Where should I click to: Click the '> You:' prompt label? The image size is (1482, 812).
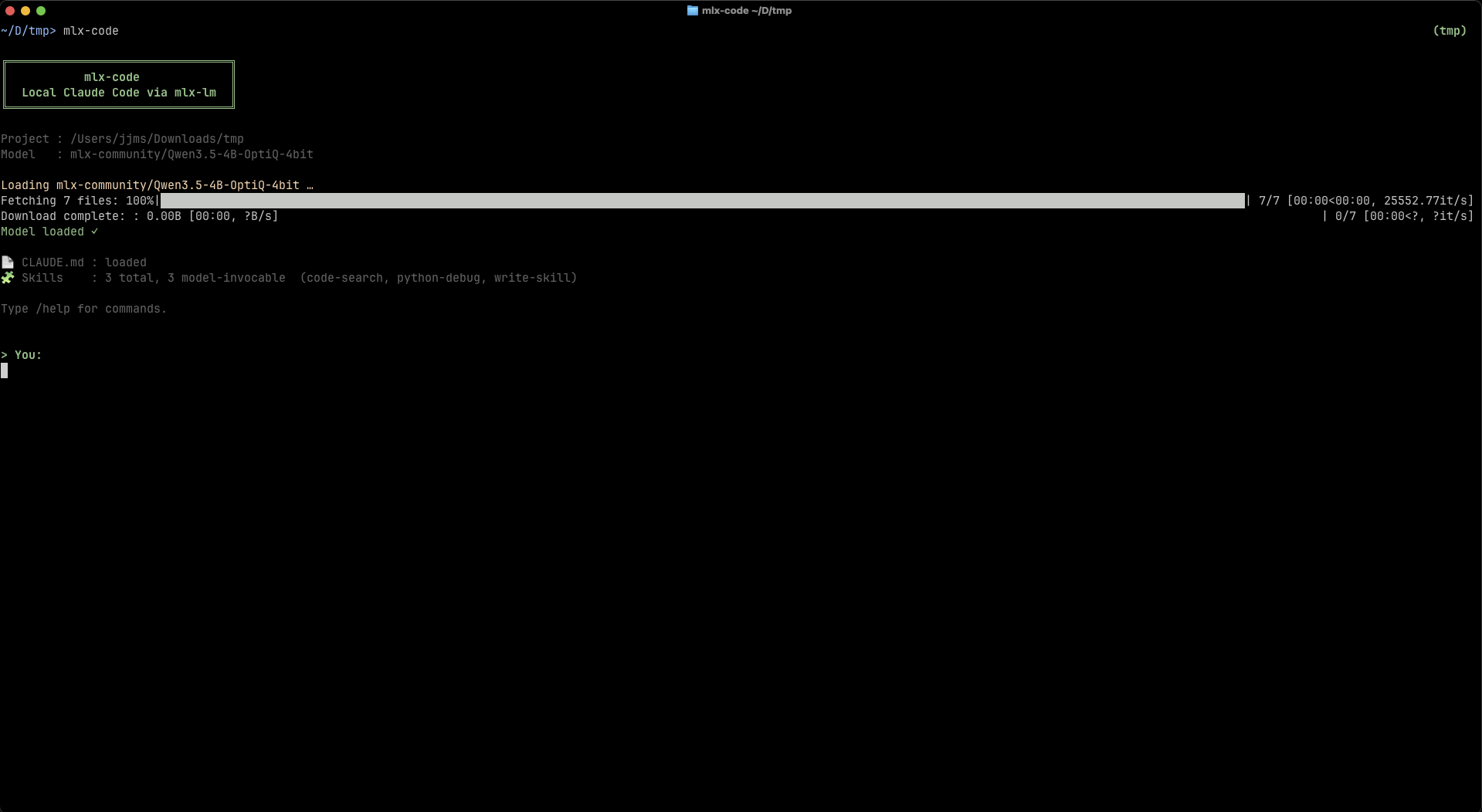(22, 355)
